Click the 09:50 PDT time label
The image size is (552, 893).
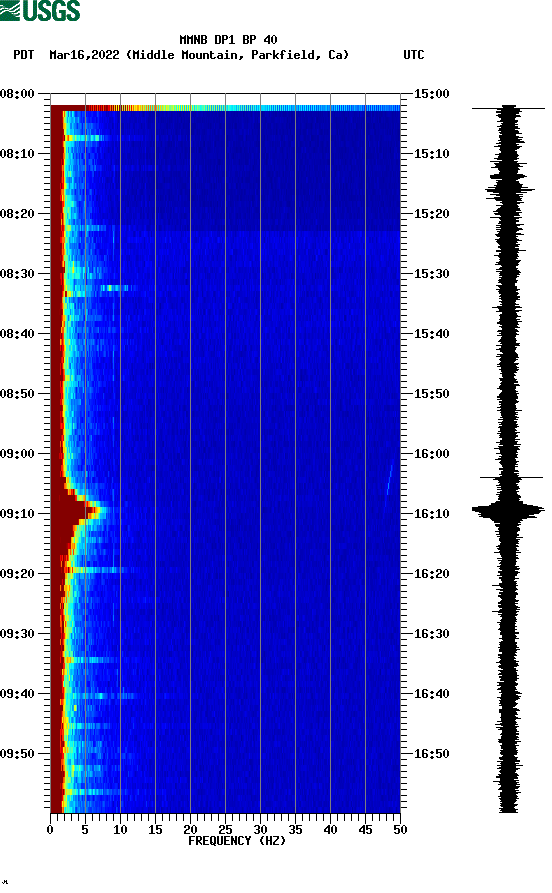click(17, 753)
